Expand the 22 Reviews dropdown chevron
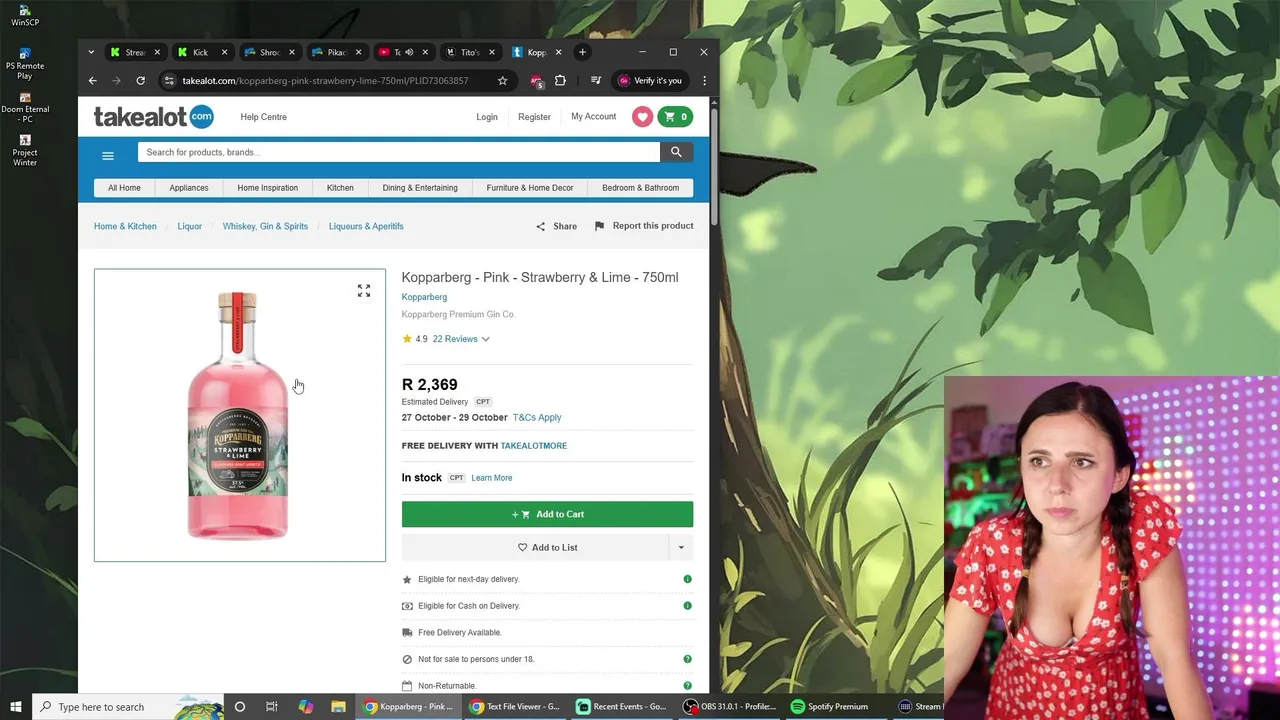Image resolution: width=1280 pixels, height=720 pixels. point(485,339)
